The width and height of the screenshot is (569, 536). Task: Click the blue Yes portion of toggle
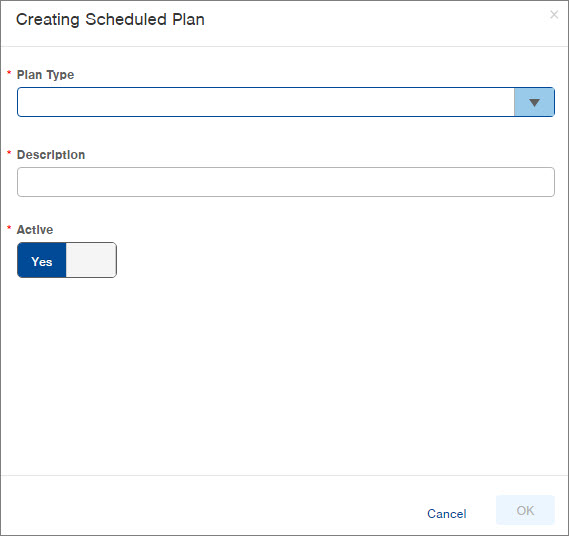pos(42,260)
